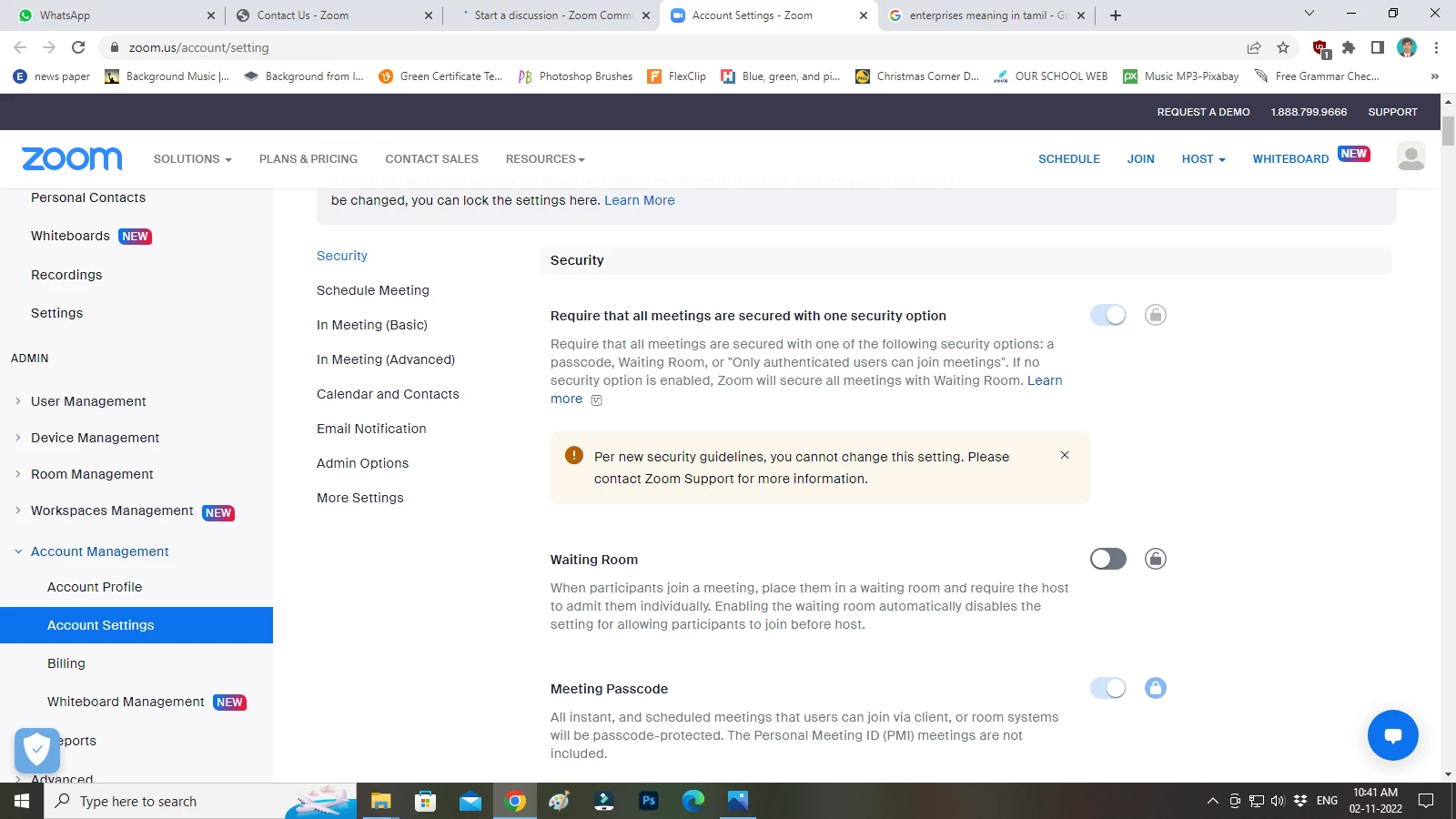Screen dimensions: 1456x819
Task: Open the Solutions dropdown menu
Action: pos(192,158)
